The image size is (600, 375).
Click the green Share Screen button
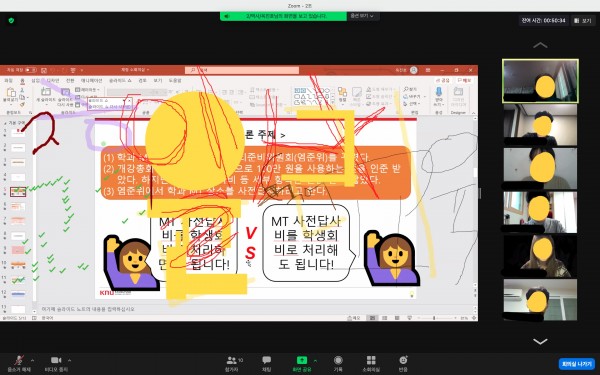click(302, 363)
